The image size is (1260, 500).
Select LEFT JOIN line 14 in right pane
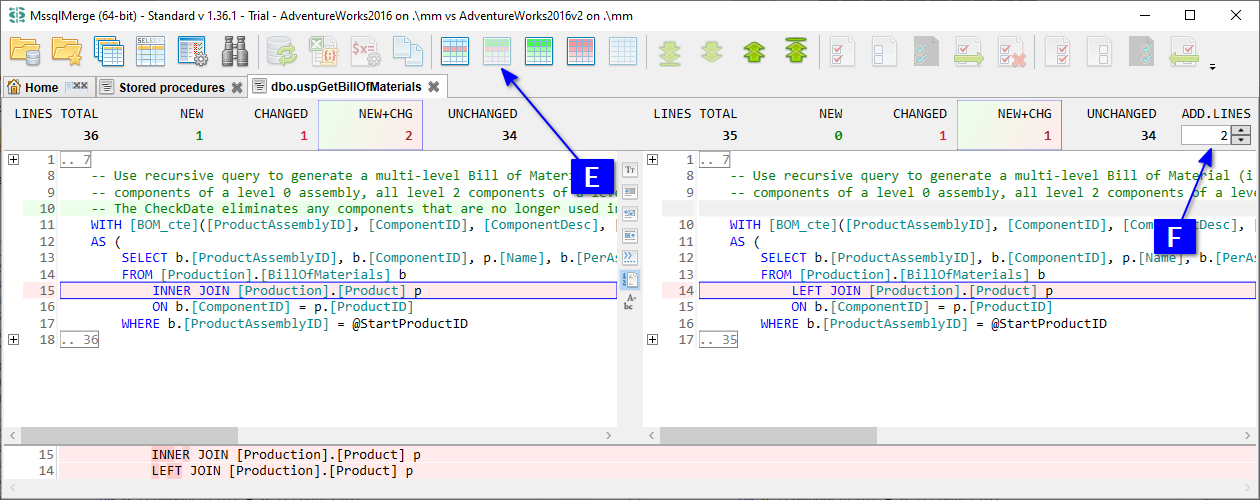click(x=977, y=291)
